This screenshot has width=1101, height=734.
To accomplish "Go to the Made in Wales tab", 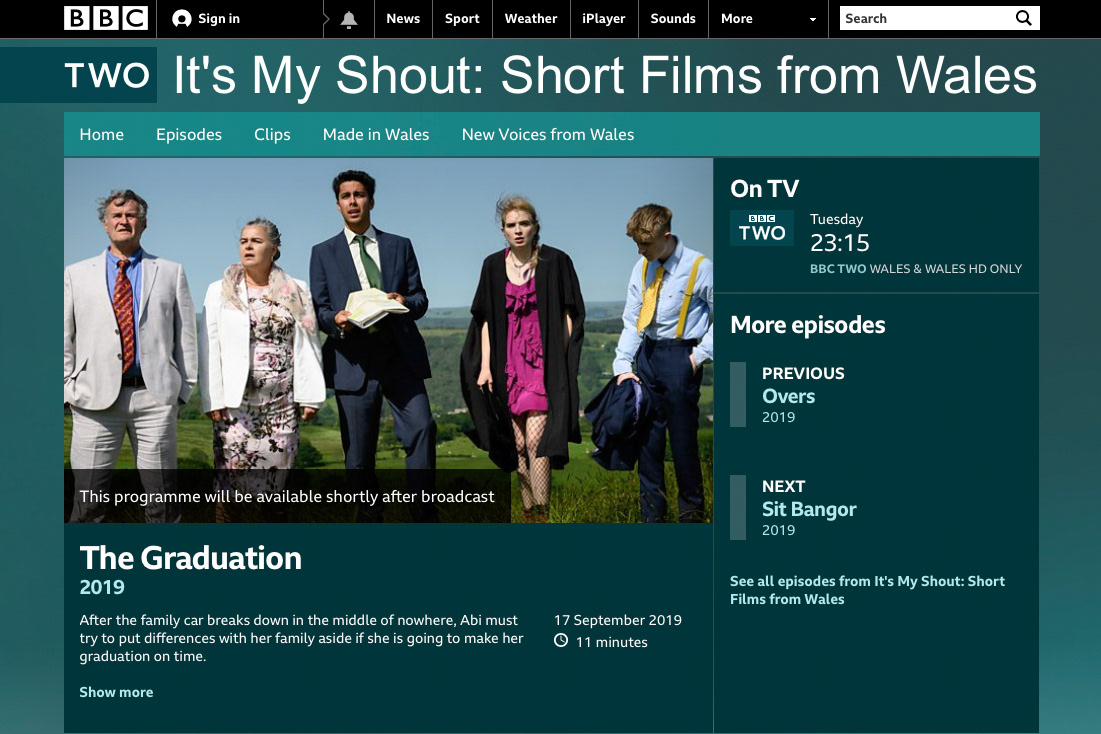I will point(376,134).
